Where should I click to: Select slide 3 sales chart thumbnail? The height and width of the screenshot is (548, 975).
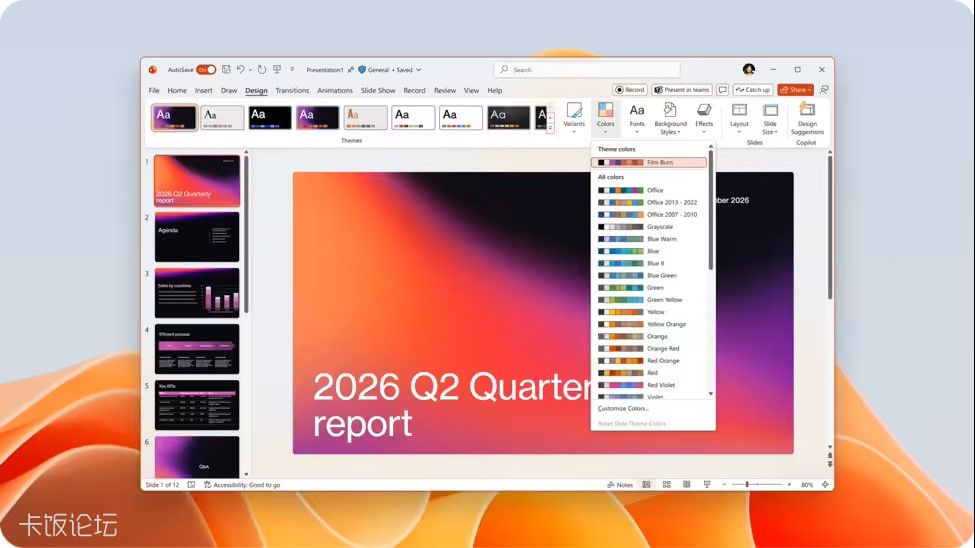click(196, 292)
